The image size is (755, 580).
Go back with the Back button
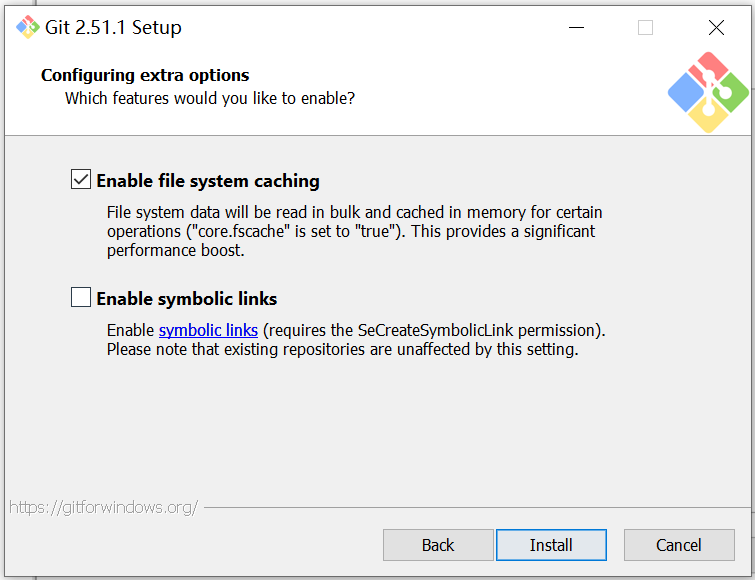[x=438, y=545]
